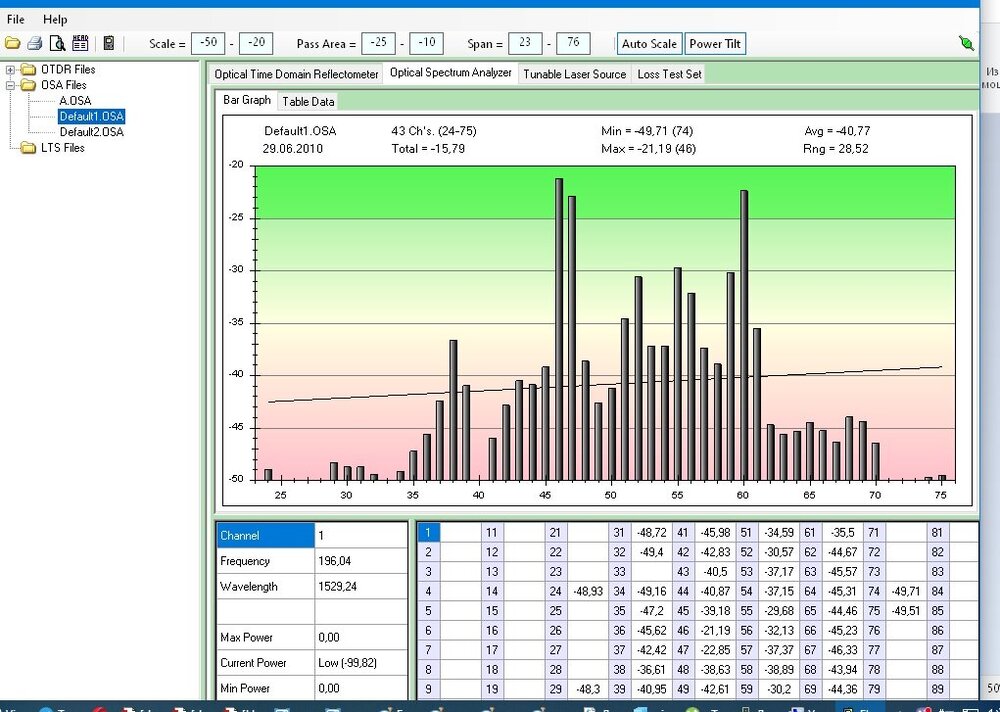The width and height of the screenshot is (1000, 712).
Task: Switch to Table Data tab
Action: point(308,101)
